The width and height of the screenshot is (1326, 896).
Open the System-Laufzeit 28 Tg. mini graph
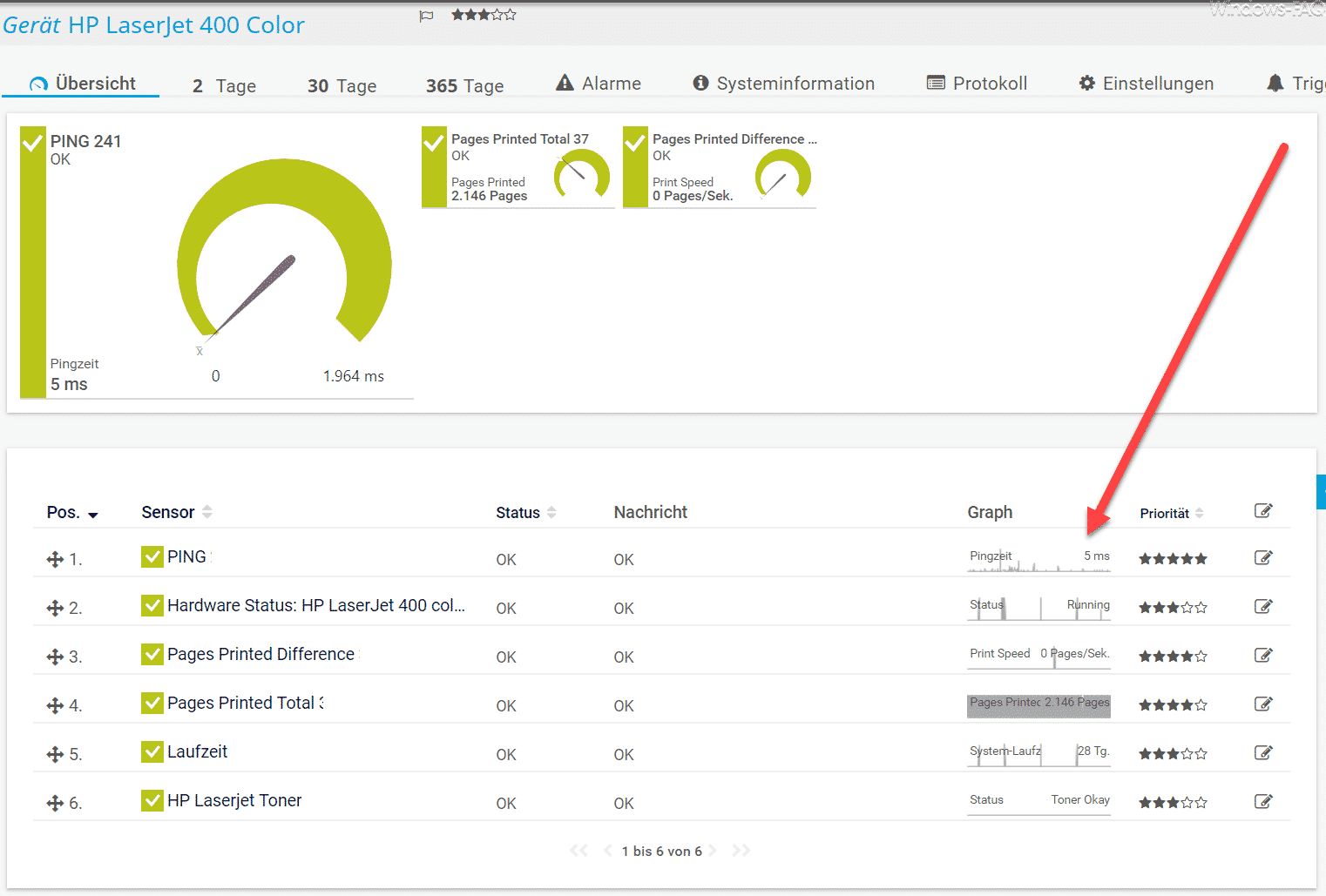pos(1038,754)
